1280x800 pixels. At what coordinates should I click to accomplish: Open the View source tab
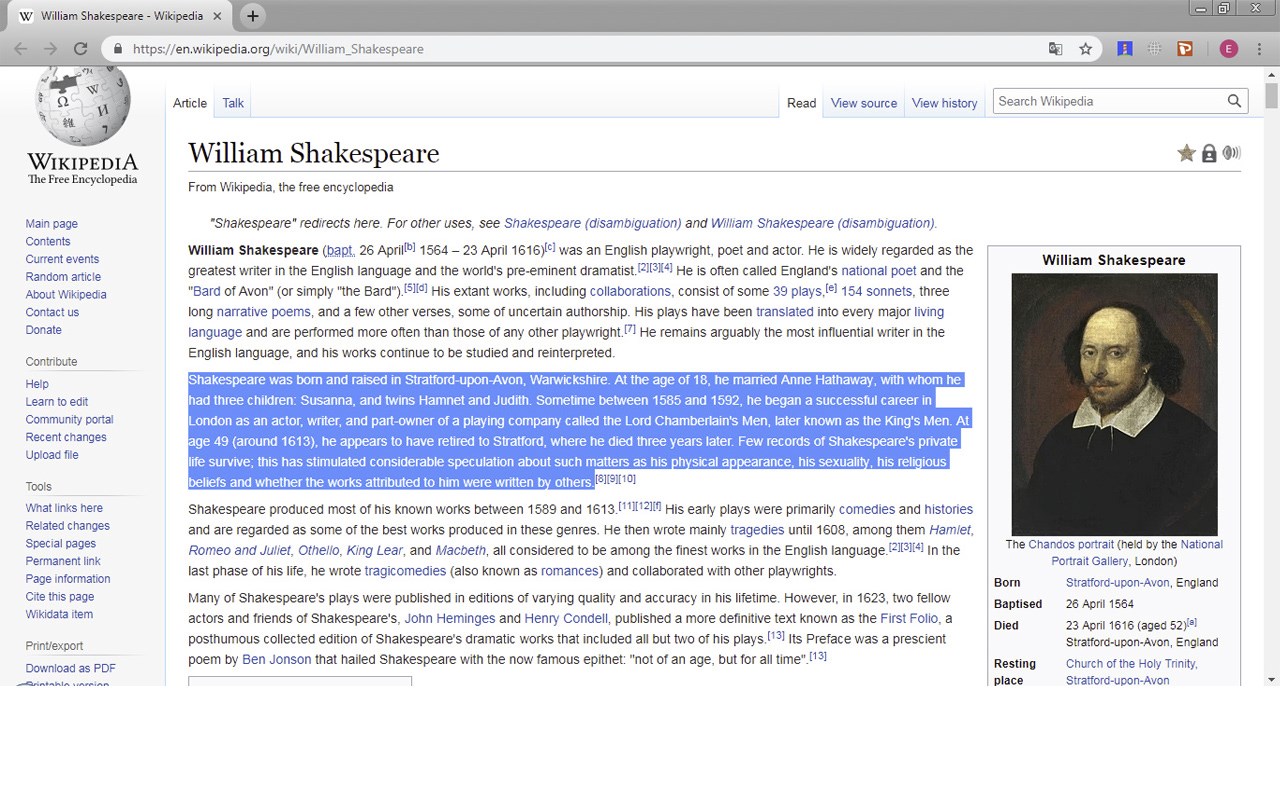(x=864, y=103)
